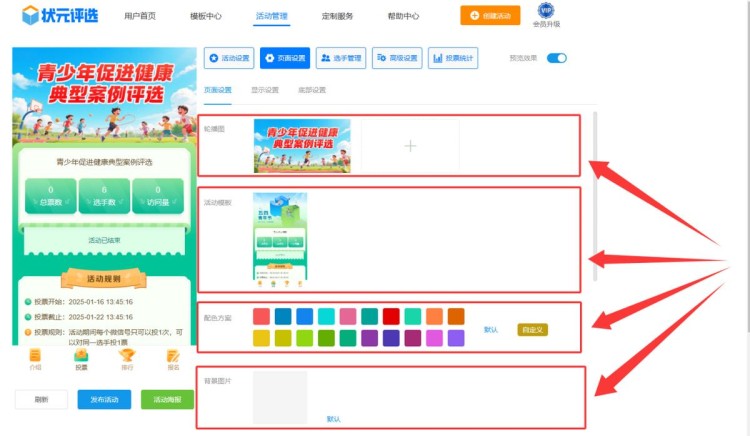
Task: Toggle the 预览效果 switch
Action: tap(557, 58)
